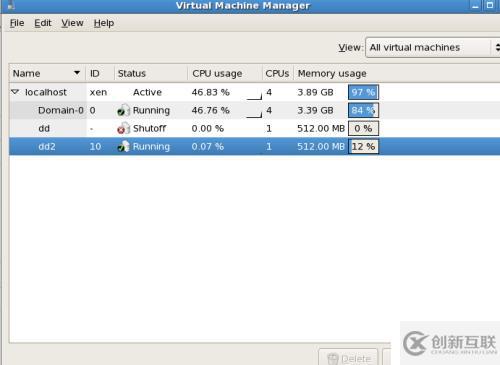Click the dd2 12 % memory bar
This screenshot has width=500, height=365.
363,146
